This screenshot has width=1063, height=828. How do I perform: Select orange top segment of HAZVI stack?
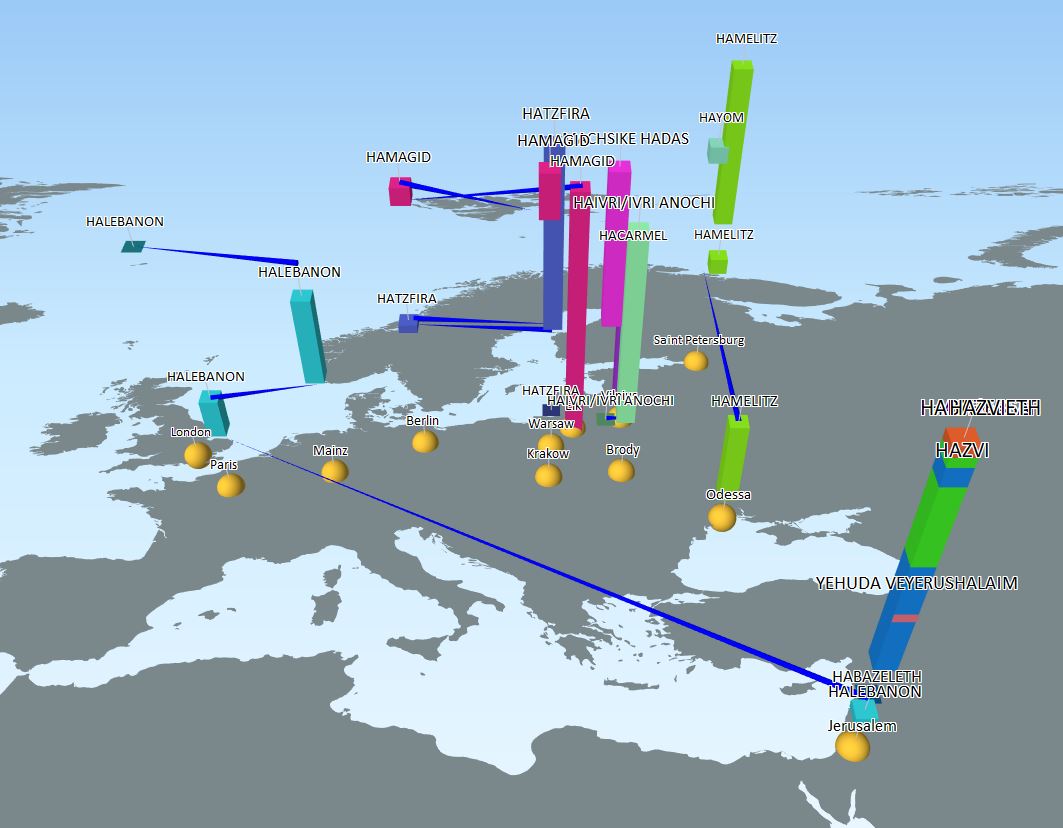pyautogui.click(x=961, y=438)
